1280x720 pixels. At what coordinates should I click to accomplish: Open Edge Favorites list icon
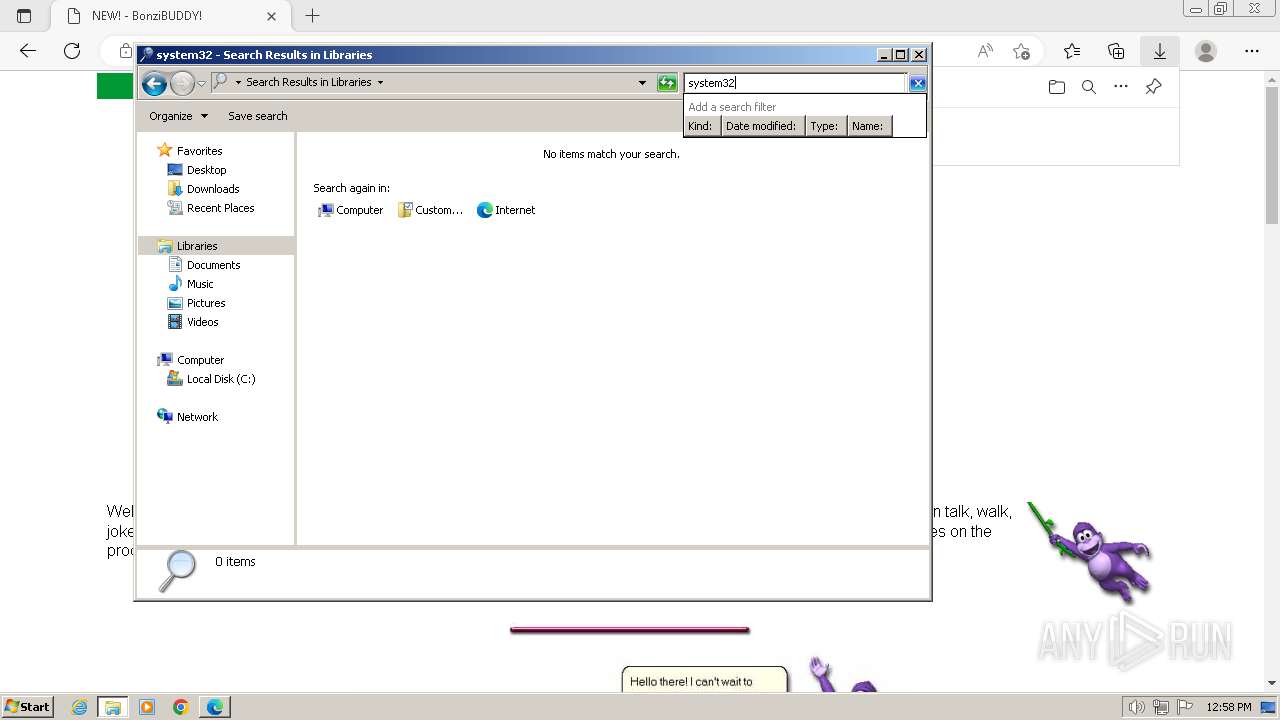1072,51
